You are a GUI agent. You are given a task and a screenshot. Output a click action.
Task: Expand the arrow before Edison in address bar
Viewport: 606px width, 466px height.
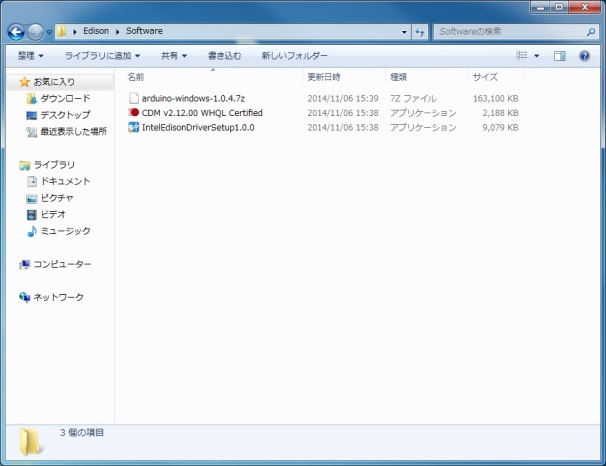tap(75, 32)
